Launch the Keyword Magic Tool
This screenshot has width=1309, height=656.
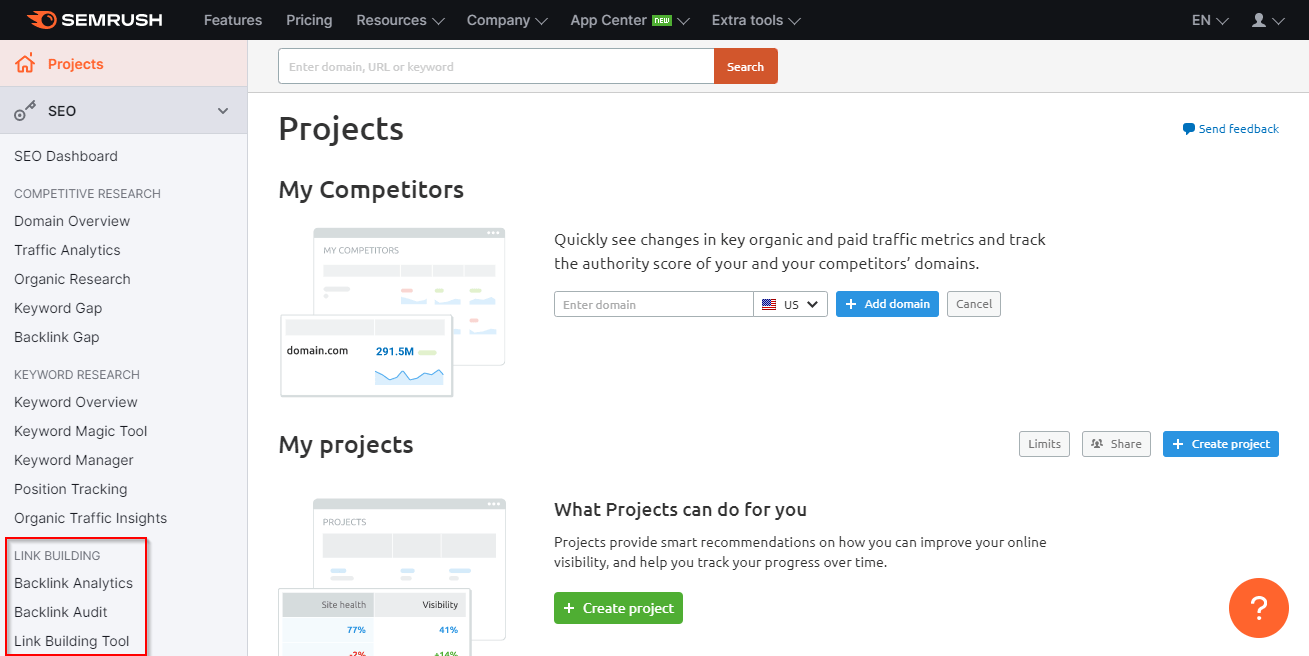[x=81, y=431]
